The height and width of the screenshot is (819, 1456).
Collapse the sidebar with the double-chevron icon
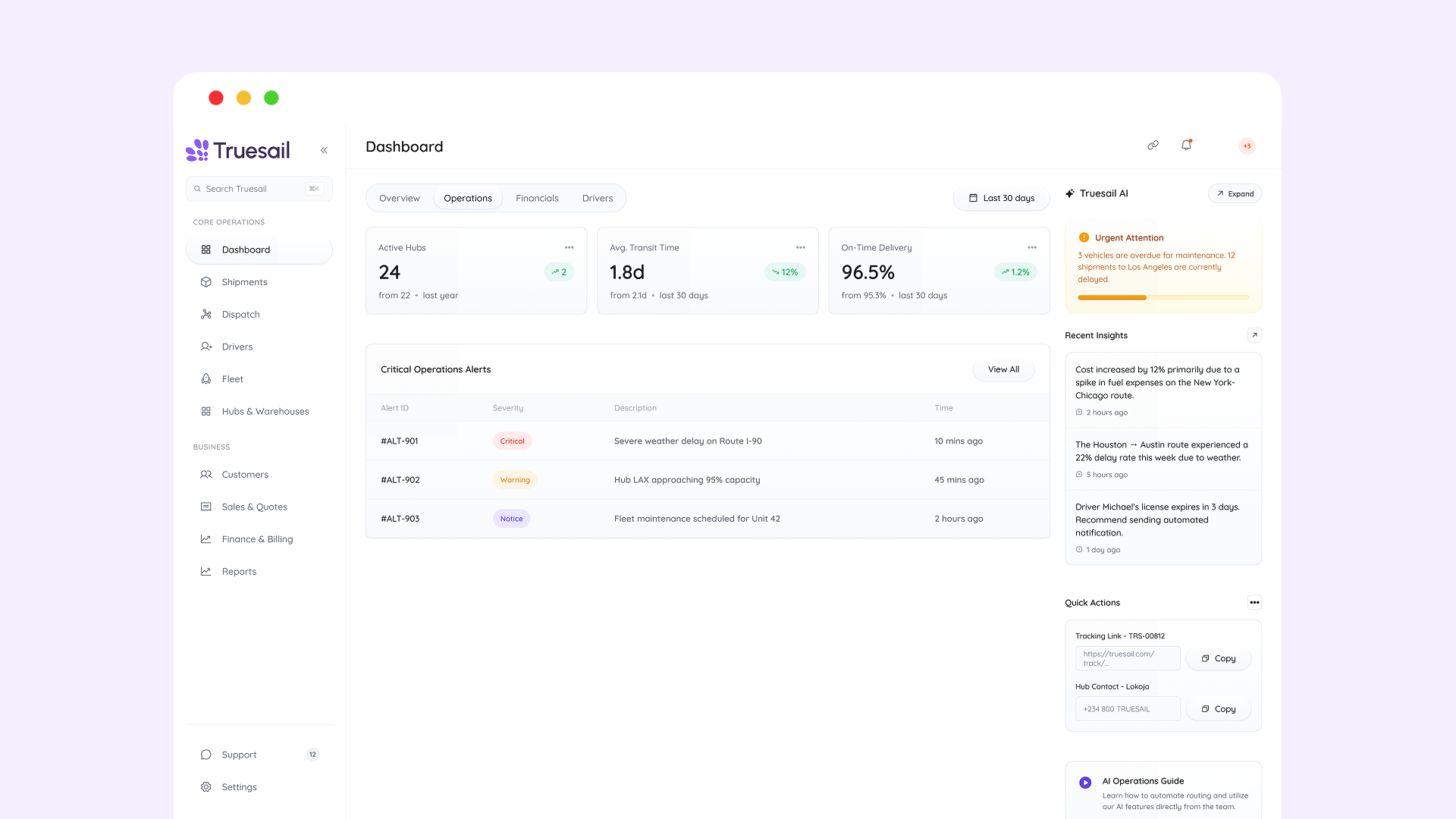point(324,150)
